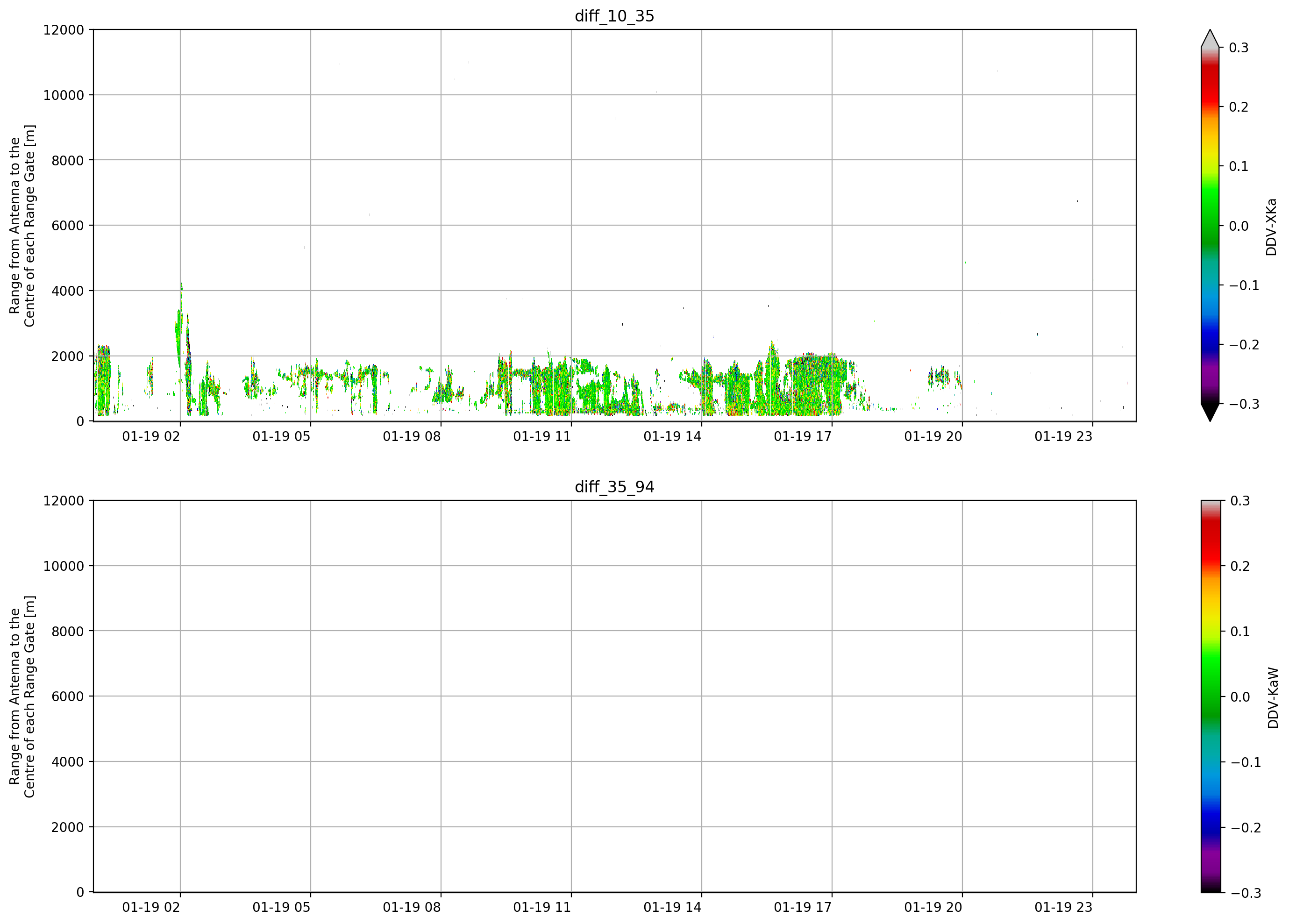Click the 6000 y-tick in diff_10_35 plot

(68, 226)
